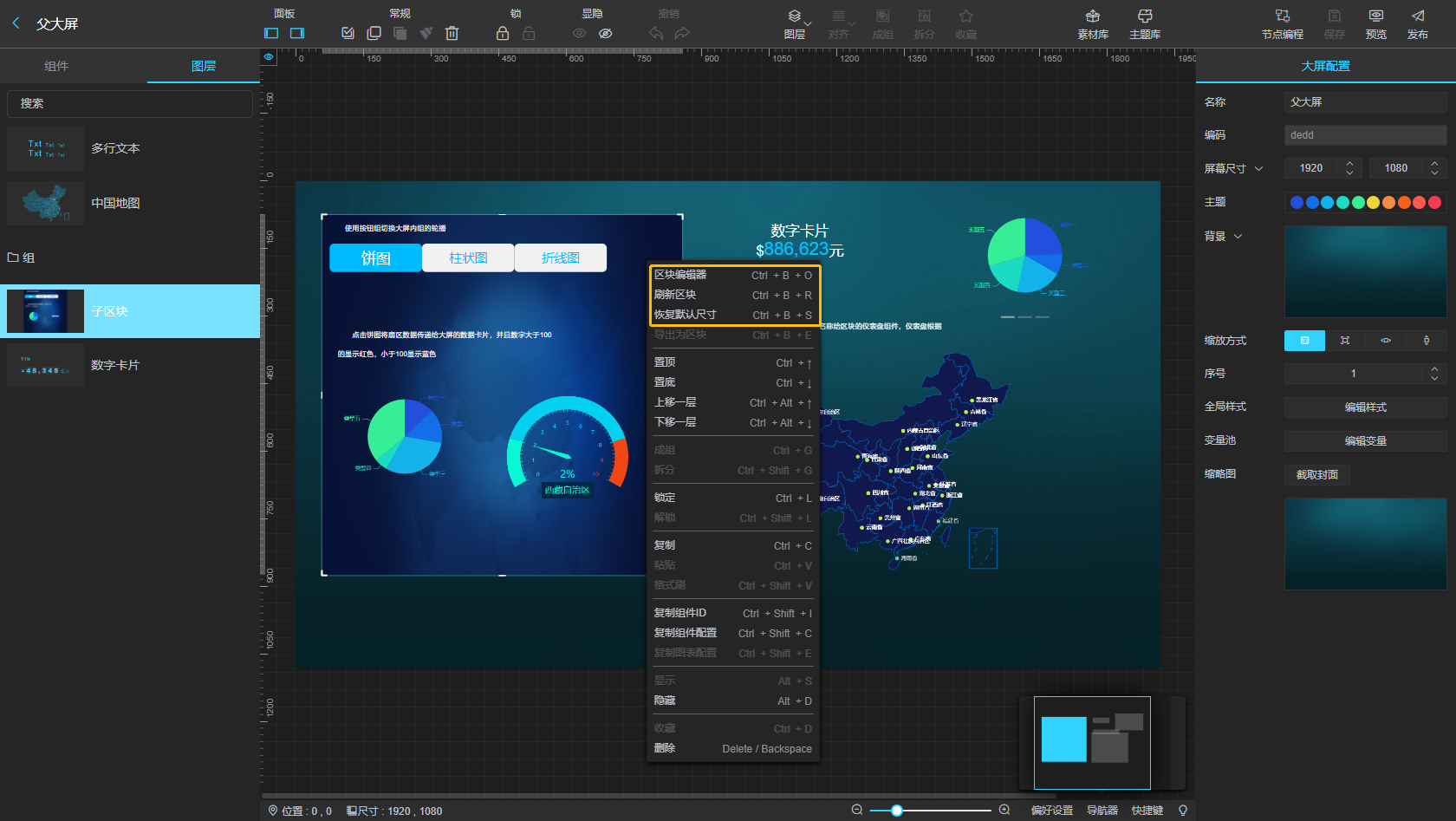This screenshot has height=821, width=1456.
Task: Click the 截取封面 button
Action: 1317,475
